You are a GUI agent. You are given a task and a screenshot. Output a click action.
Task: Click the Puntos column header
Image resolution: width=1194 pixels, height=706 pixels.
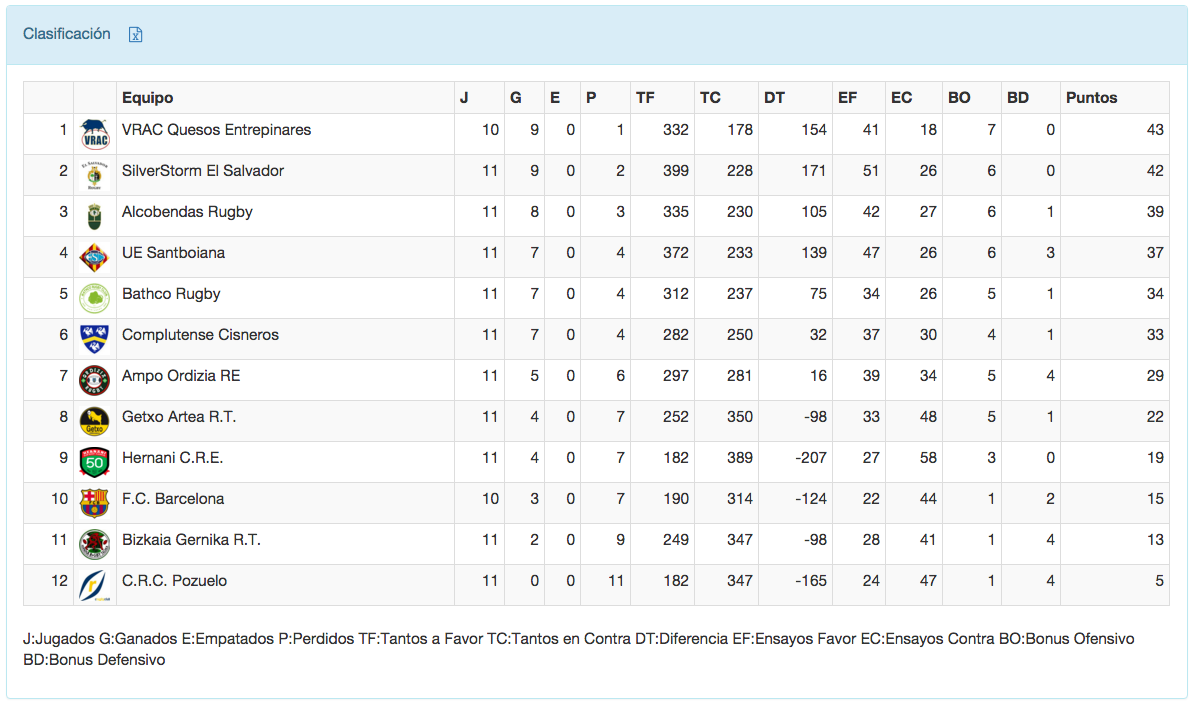pyautogui.click(x=1092, y=98)
